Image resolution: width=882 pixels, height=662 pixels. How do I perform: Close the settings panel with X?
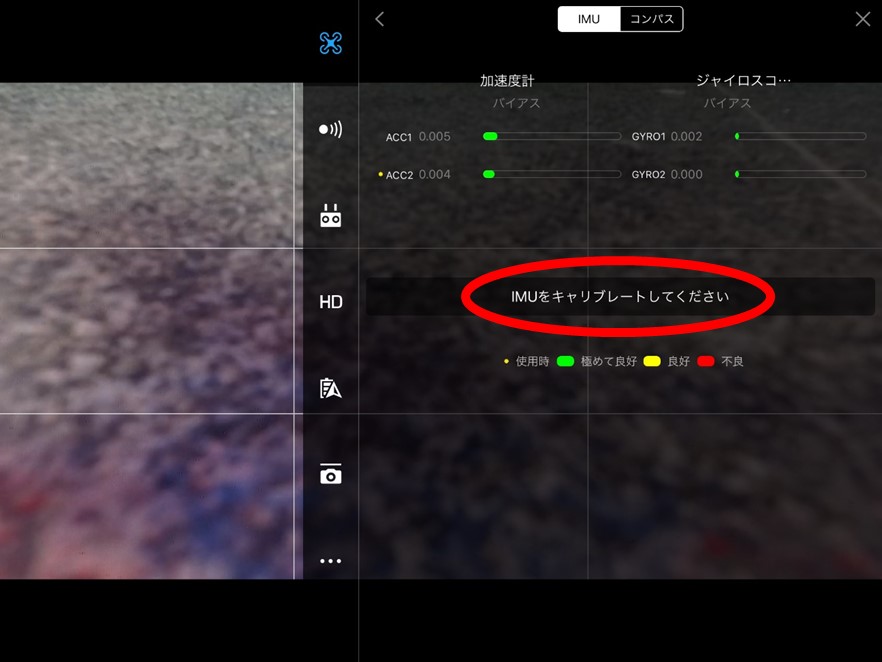click(x=862, y=19)
